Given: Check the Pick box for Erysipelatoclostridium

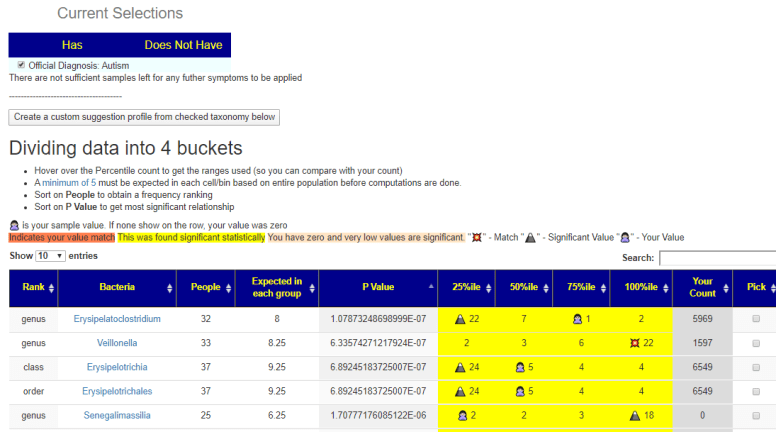Looking at the screenshot, I should pos(756,319).
